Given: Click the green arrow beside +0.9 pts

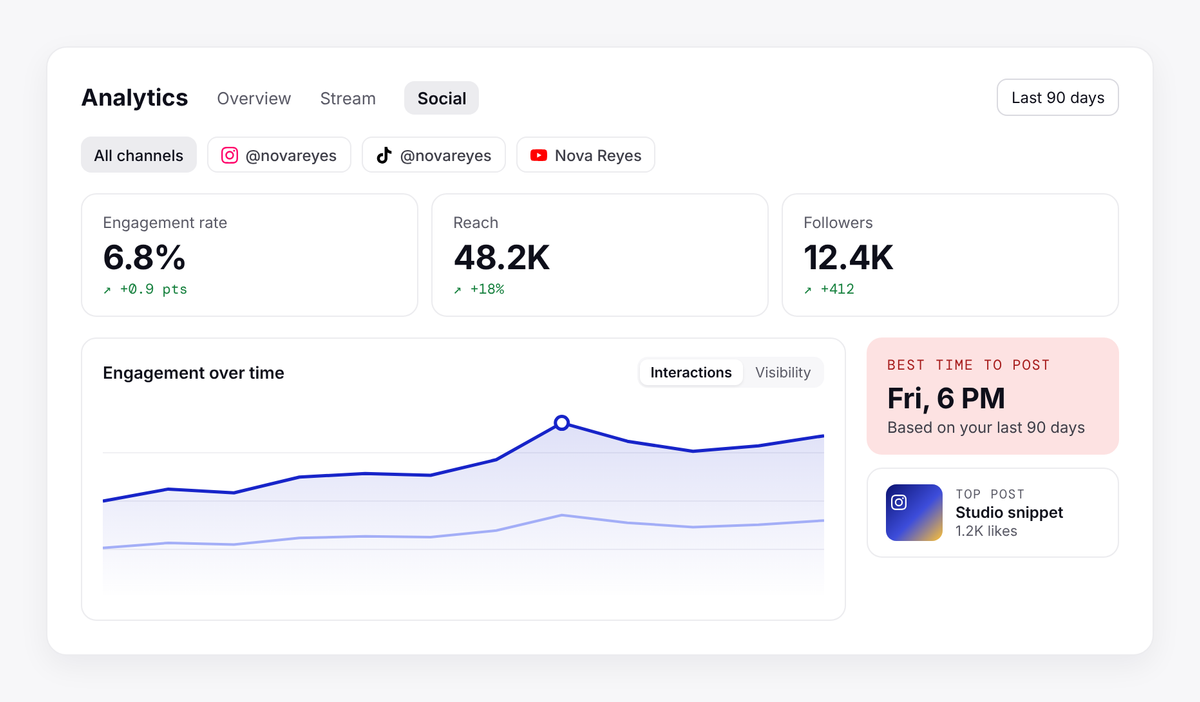Looking at the screenshot, I should [108, 290].
